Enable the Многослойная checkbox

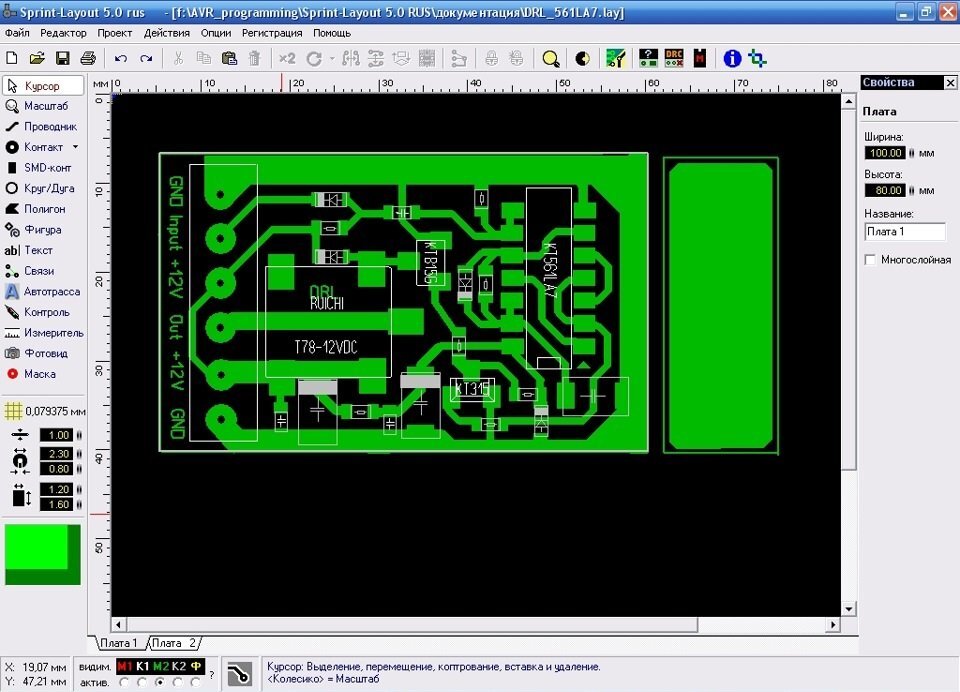click(x=870, y=260)
